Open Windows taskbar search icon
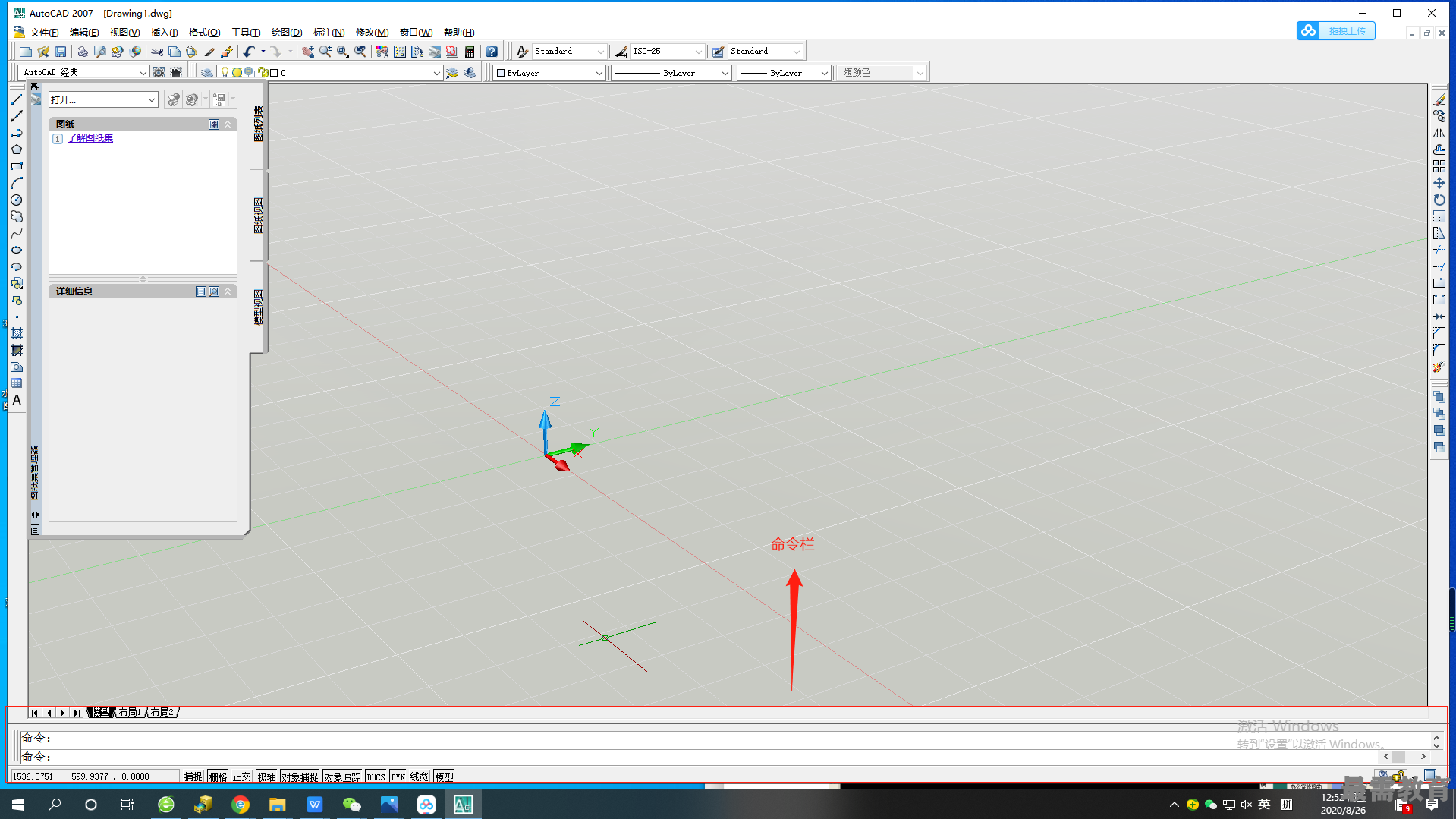This screenshot has width=1456, height=819. pyautogui.click(x=55, y=805)
